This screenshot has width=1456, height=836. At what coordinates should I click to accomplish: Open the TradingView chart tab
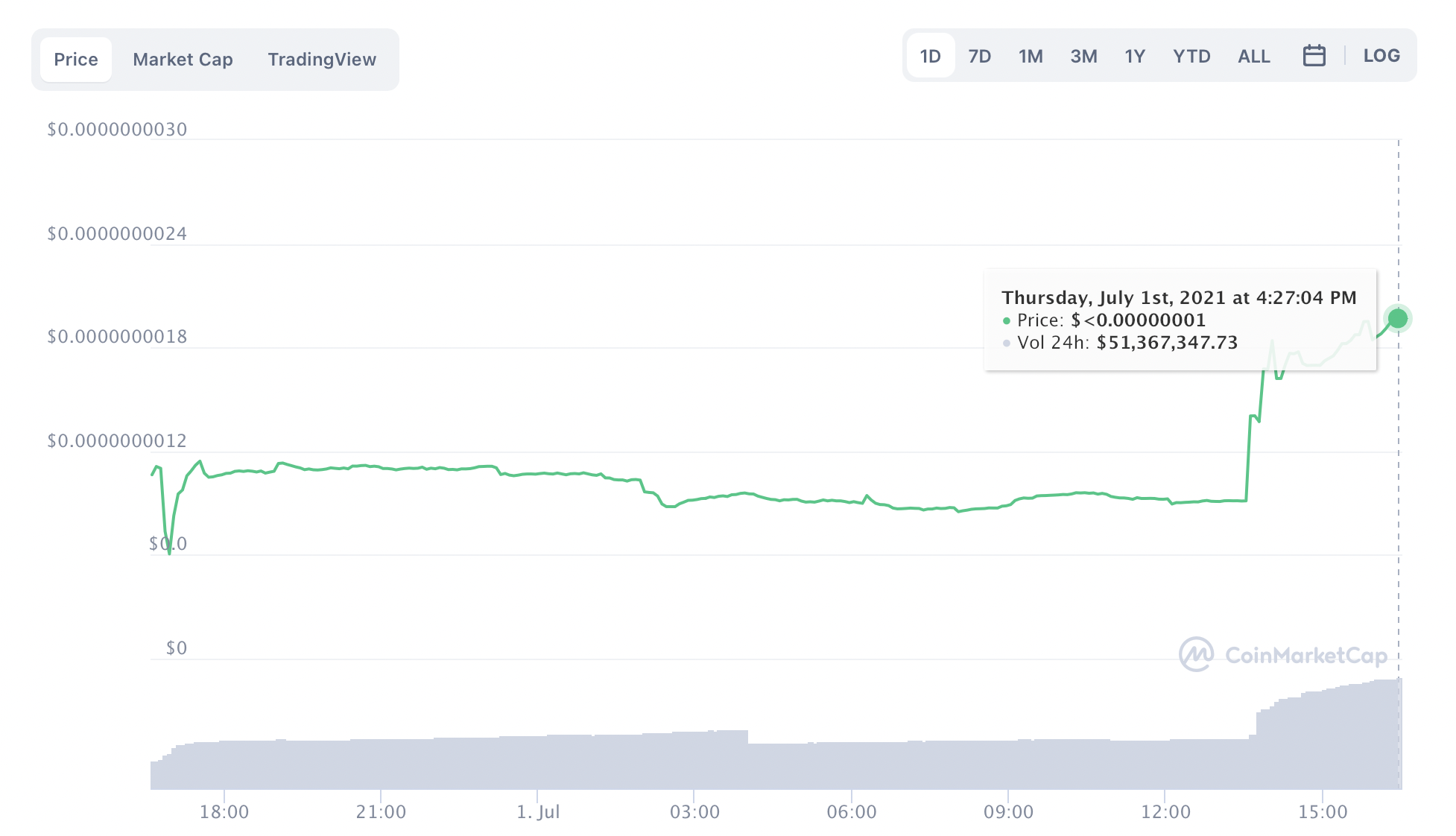322,60
